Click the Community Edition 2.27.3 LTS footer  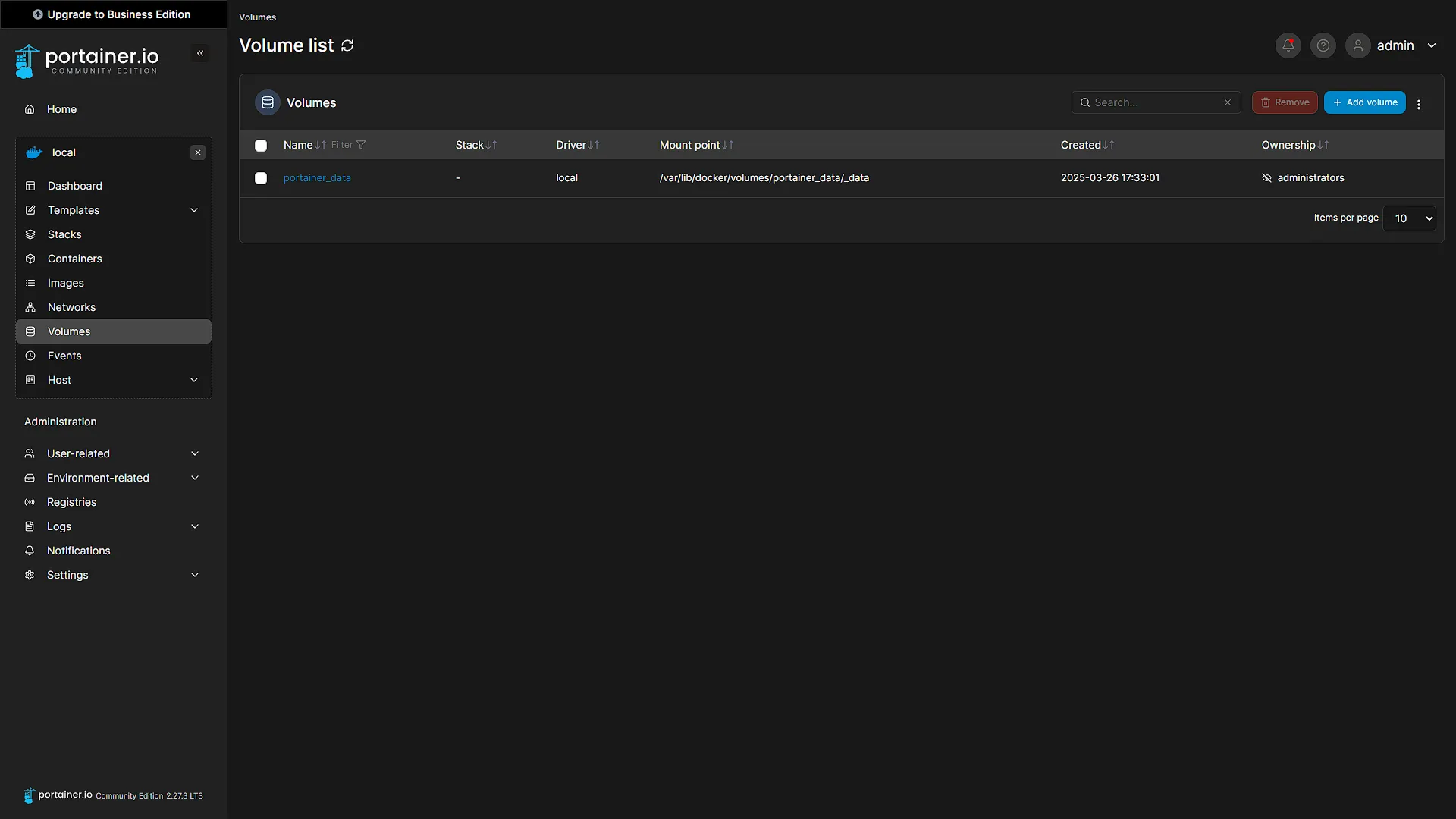click(x=149, y=796)
